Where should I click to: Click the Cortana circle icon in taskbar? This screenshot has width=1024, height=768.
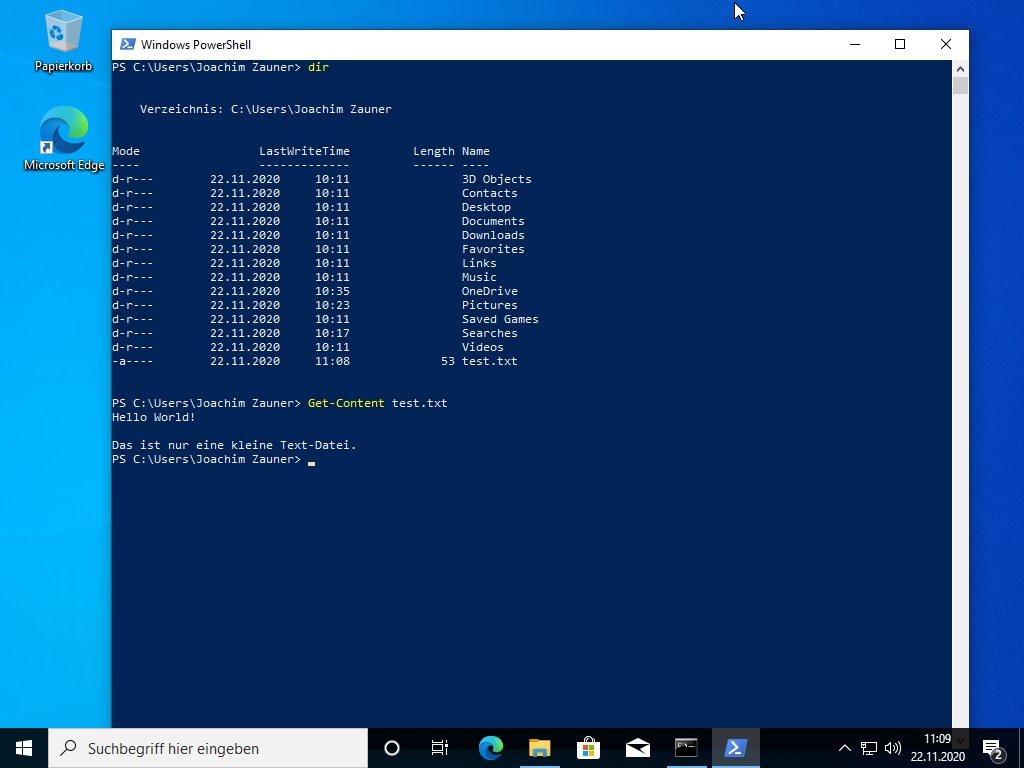tap(392, 748)
